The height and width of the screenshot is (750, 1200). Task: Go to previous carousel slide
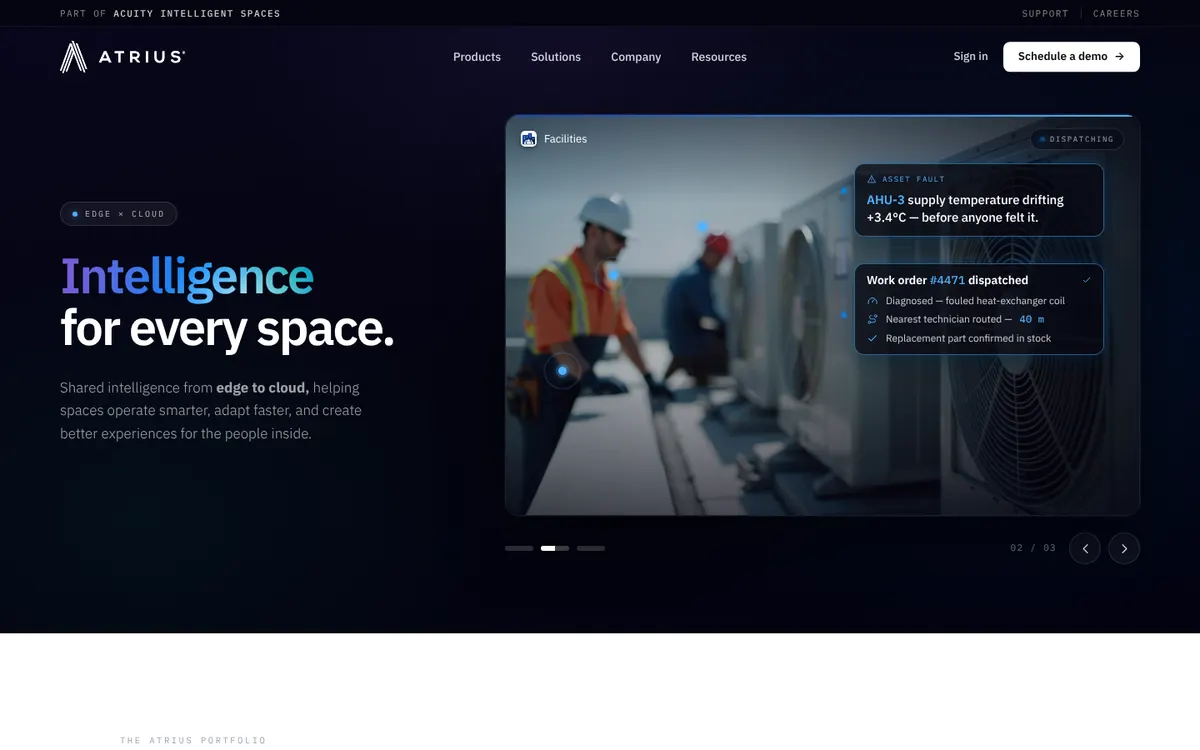pyautogui.click(x=1085, y=548)
